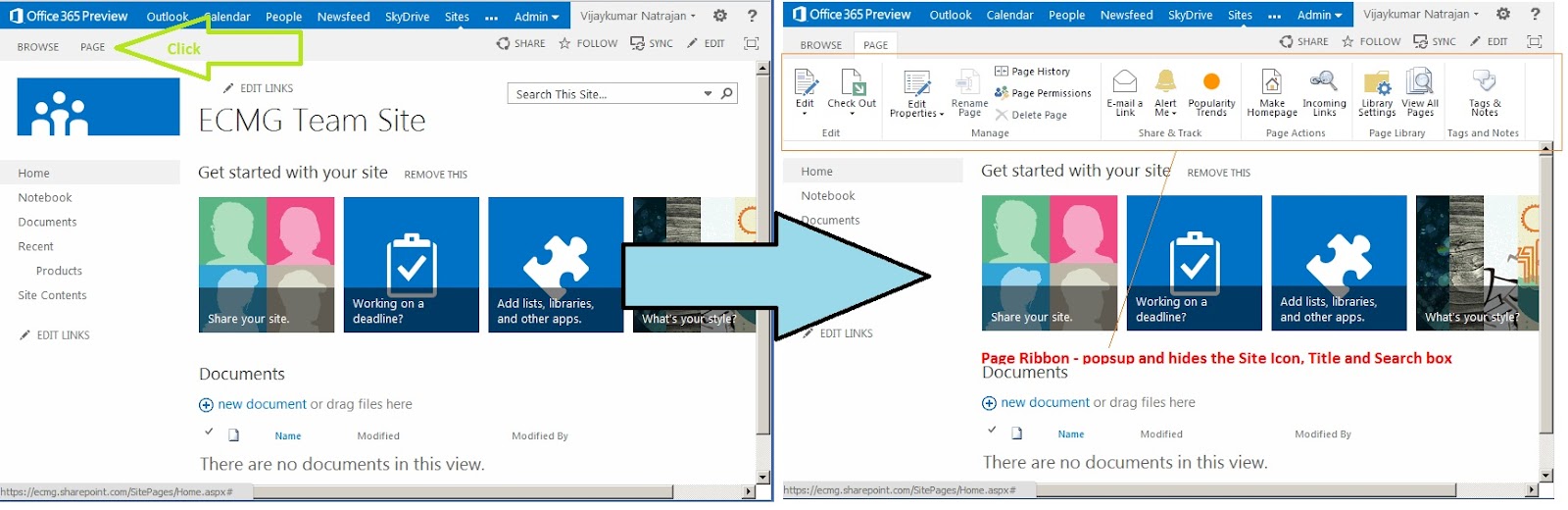Open the search scope dropdown arrow
Screen dimensions: 1568x510
708,93
